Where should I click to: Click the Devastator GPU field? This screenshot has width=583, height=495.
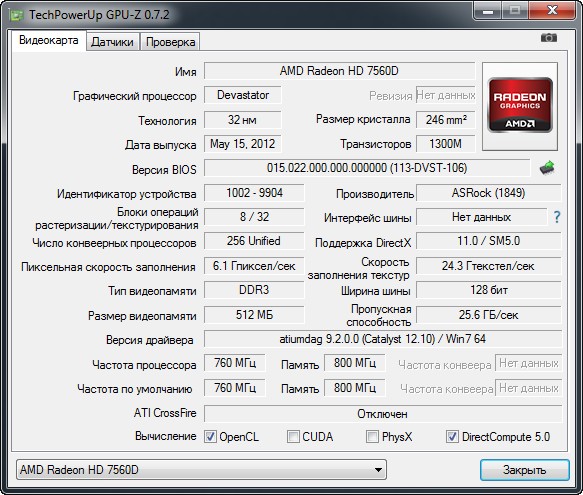click(243, 95)
